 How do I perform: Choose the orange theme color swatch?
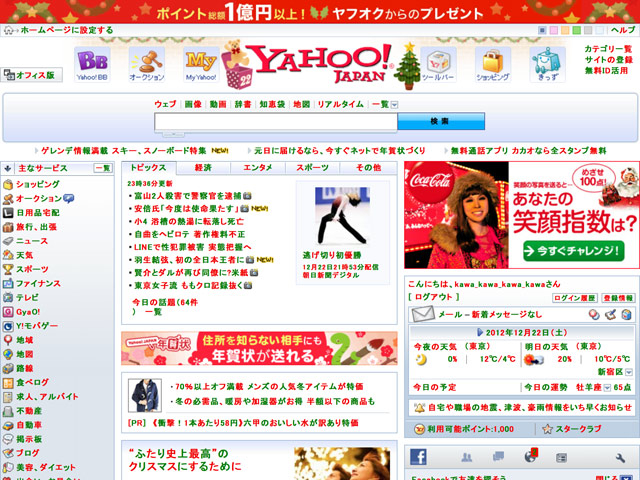coord(565,30)
